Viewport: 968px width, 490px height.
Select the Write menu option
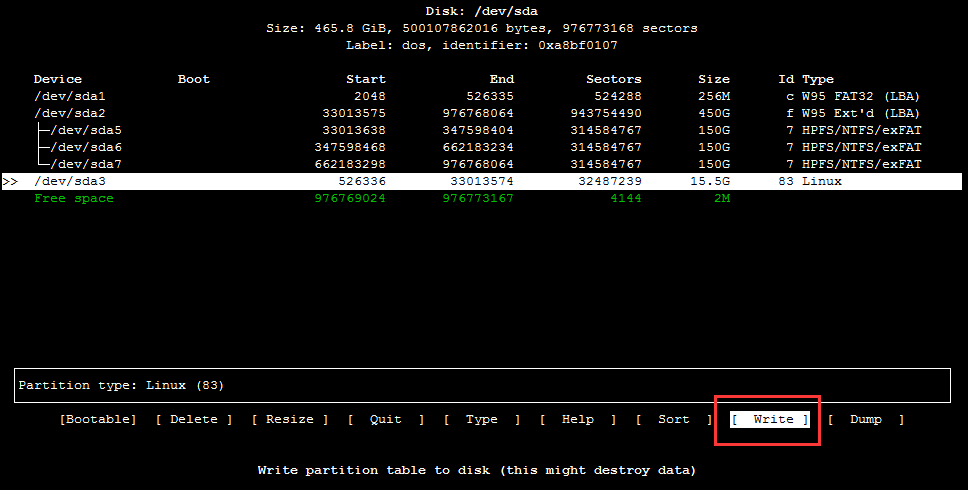click(x=769, y=420)
